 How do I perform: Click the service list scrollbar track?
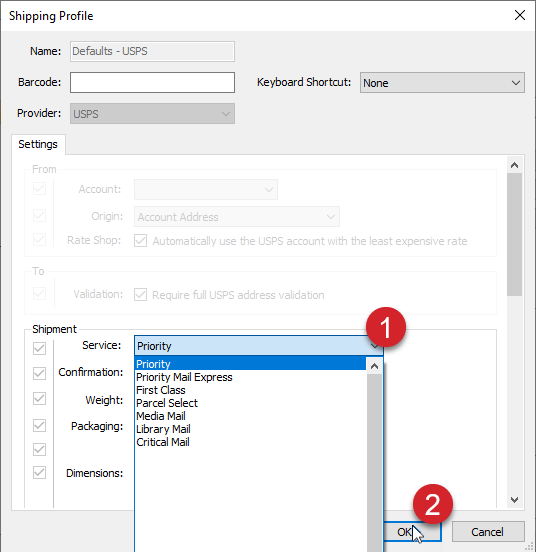pyautogui.click(x=374, y=463)
